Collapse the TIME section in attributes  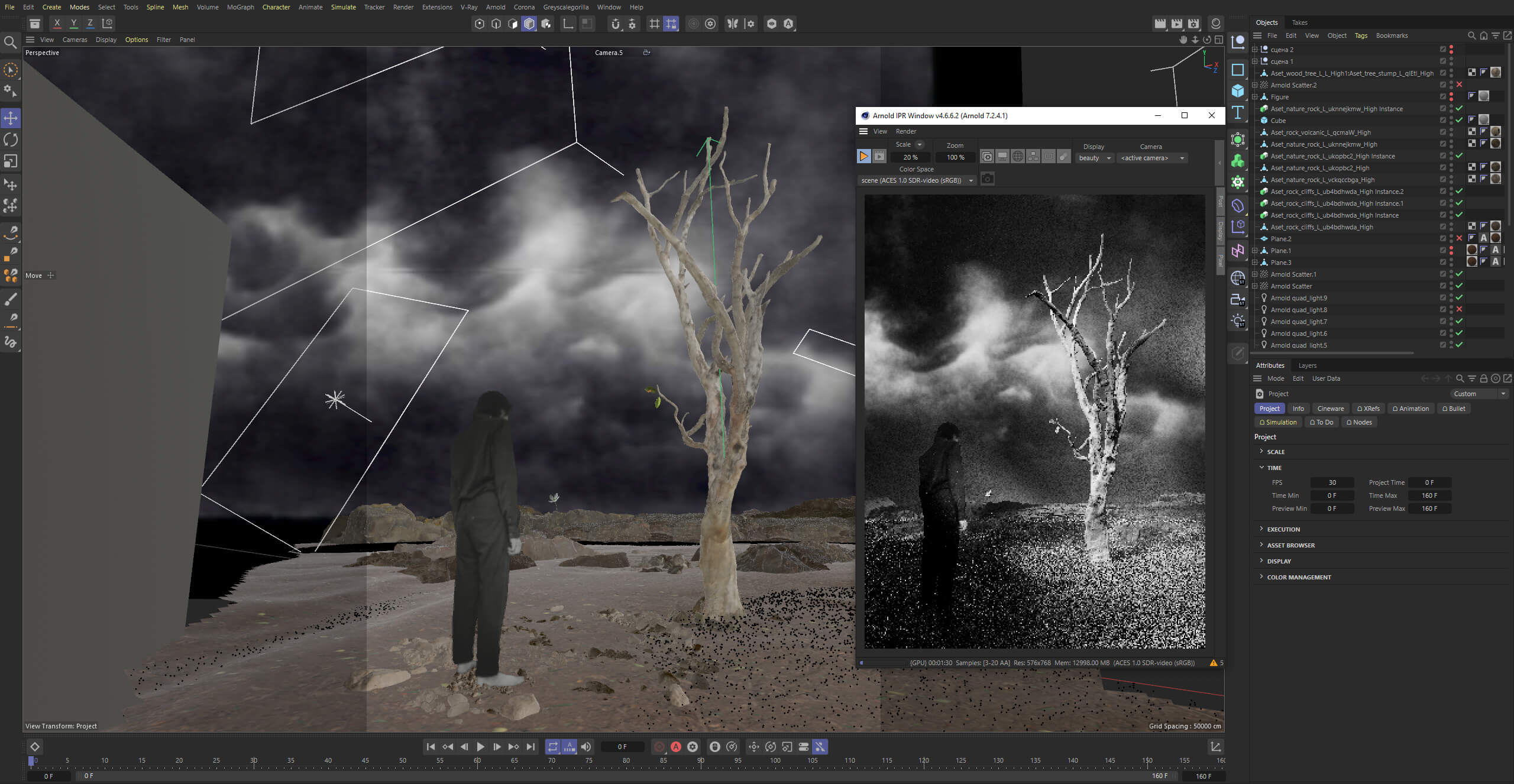1261,467
